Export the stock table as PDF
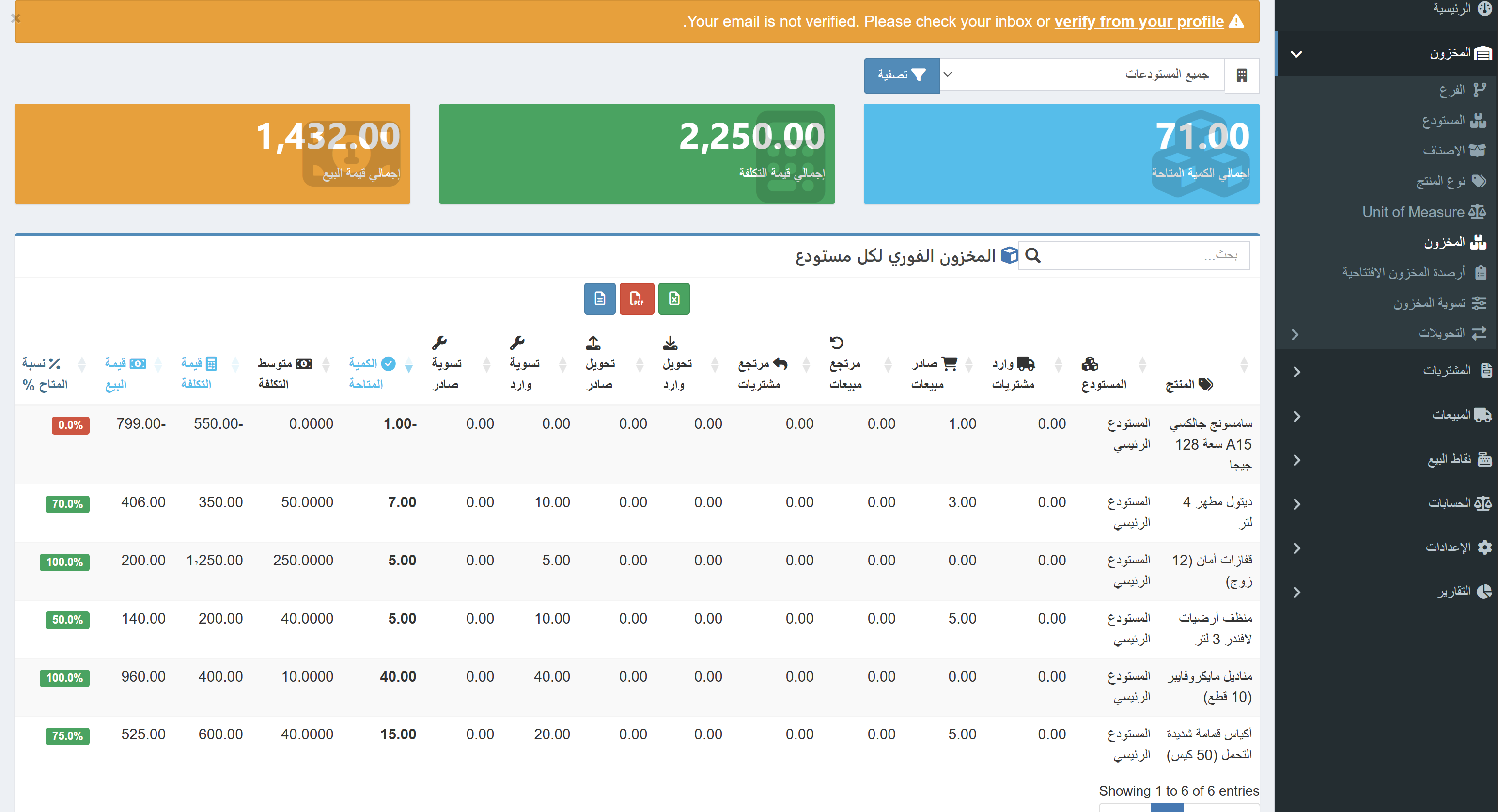Image resolution: width=1498 pixels, height=812 pixels. [636, 298]
